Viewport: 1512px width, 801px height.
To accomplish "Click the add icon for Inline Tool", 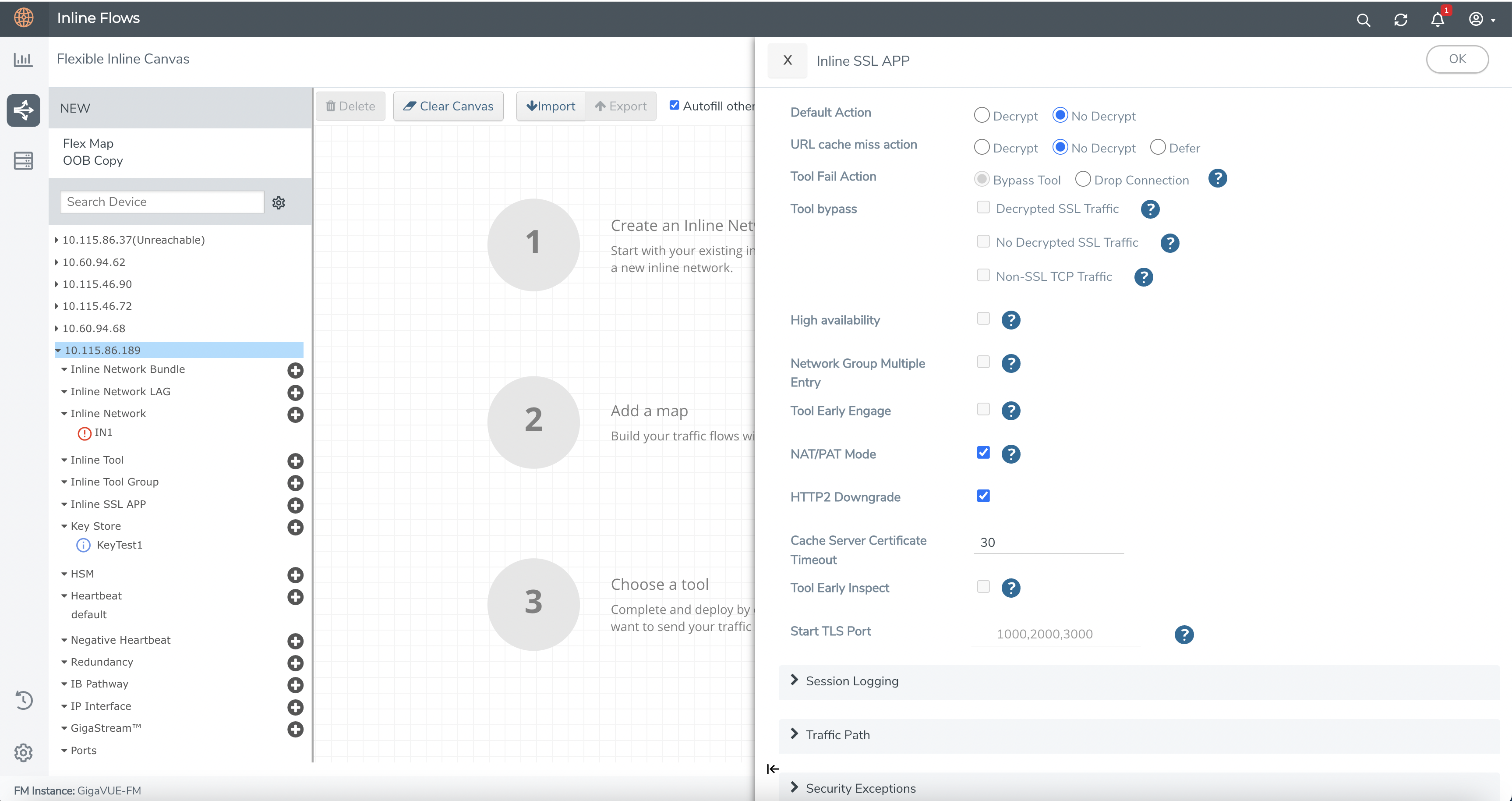I will [x=295, y=461].
